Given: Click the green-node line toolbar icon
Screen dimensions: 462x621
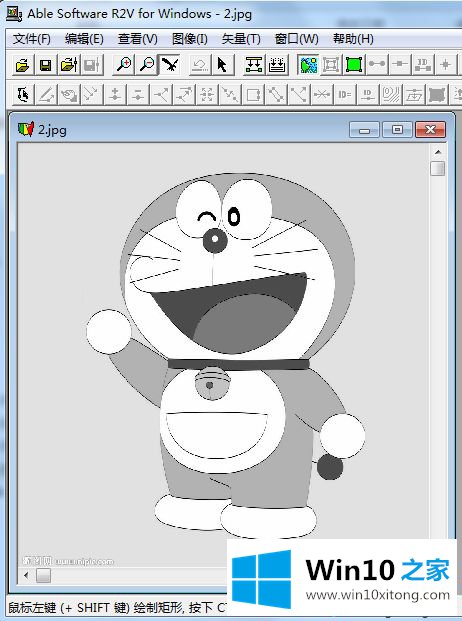Looking at the screenshot, I should (254, 65).
